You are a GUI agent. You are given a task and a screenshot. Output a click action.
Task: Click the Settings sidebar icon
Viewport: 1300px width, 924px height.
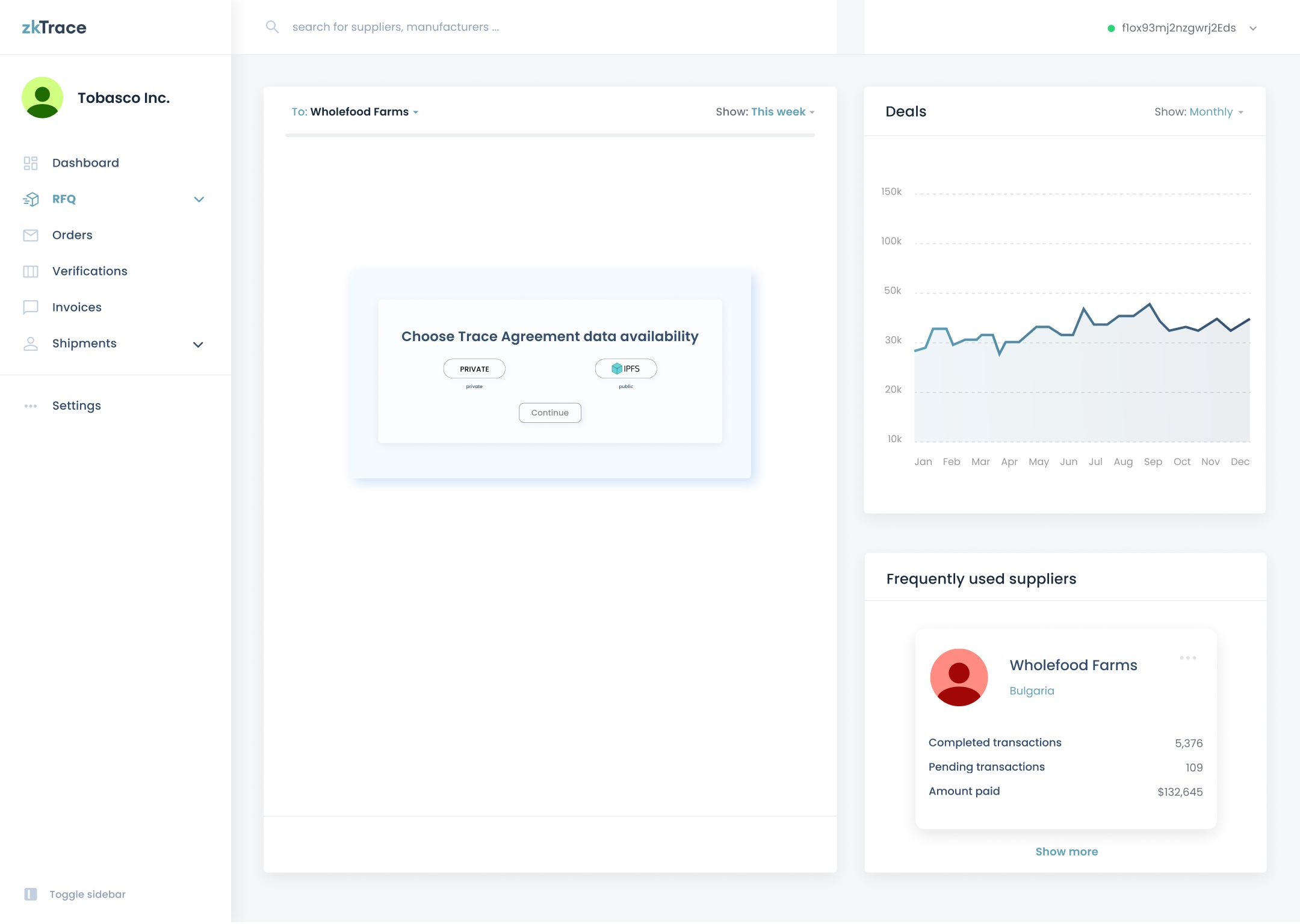click(29, 405)
